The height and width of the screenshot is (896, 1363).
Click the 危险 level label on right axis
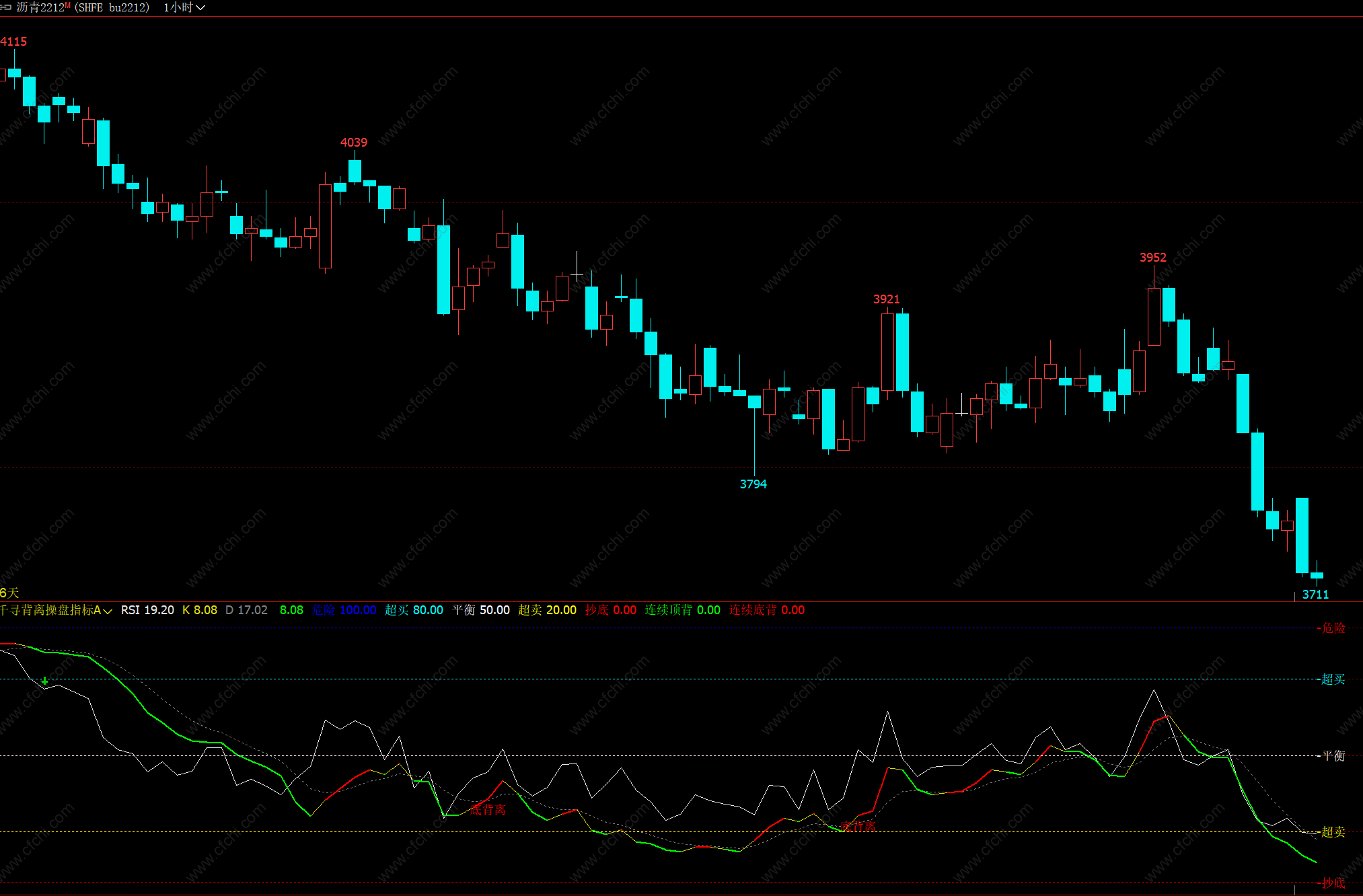1333,628
